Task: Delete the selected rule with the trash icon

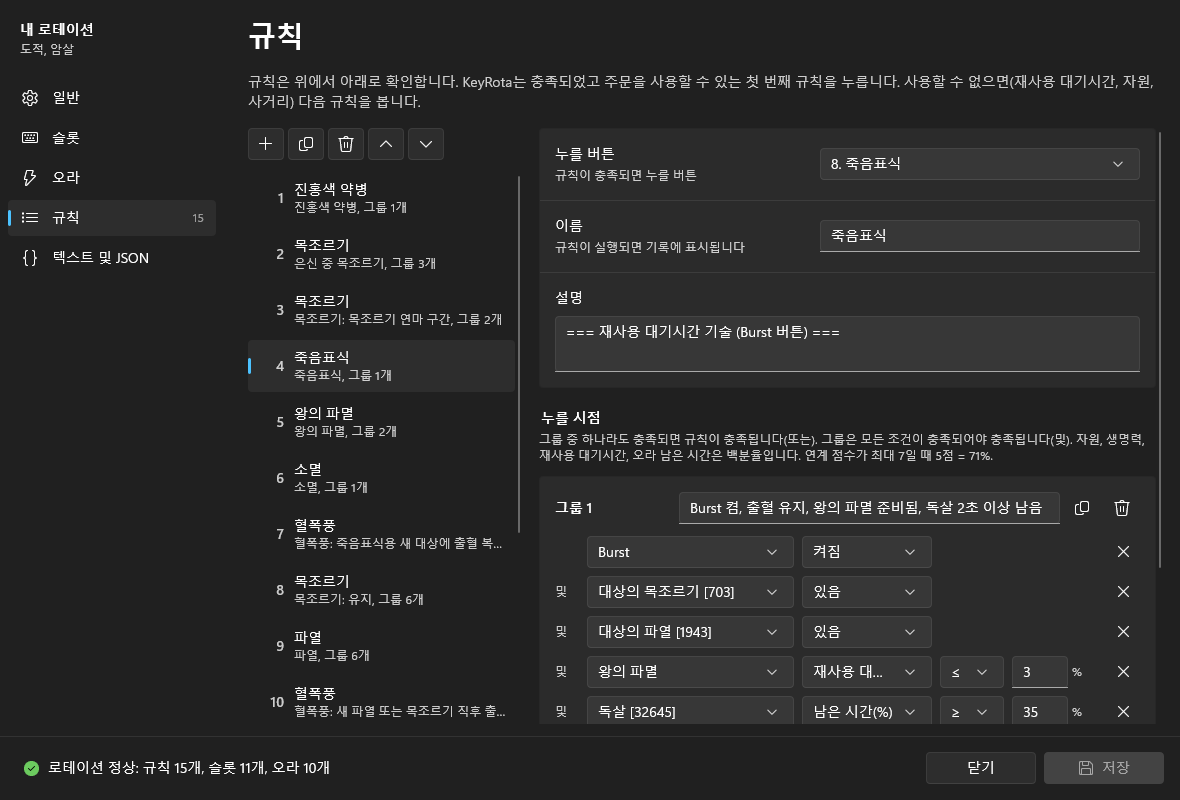Action: pos(345,144)
